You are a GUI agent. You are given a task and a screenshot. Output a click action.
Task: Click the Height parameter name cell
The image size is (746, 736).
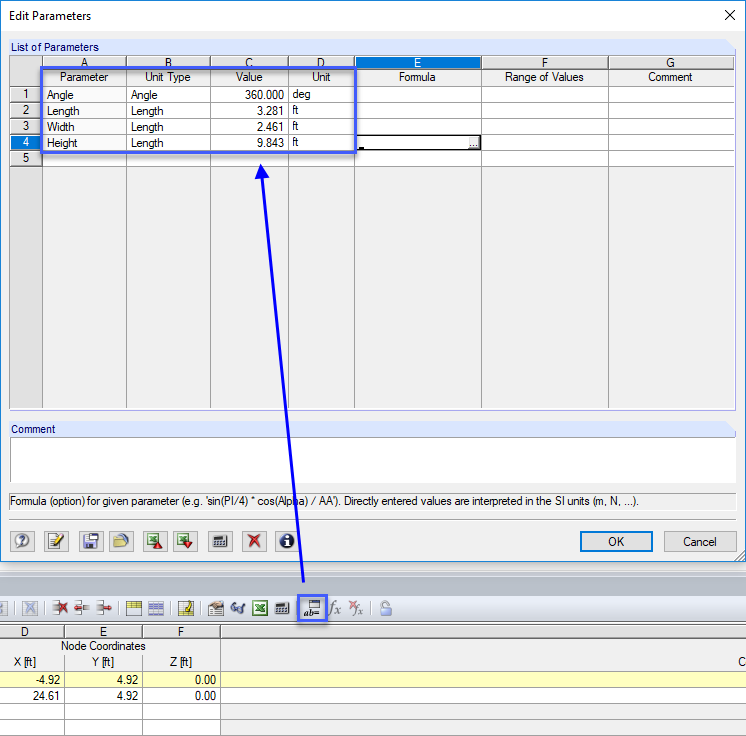pyautogui.click(x=84, y=143)
